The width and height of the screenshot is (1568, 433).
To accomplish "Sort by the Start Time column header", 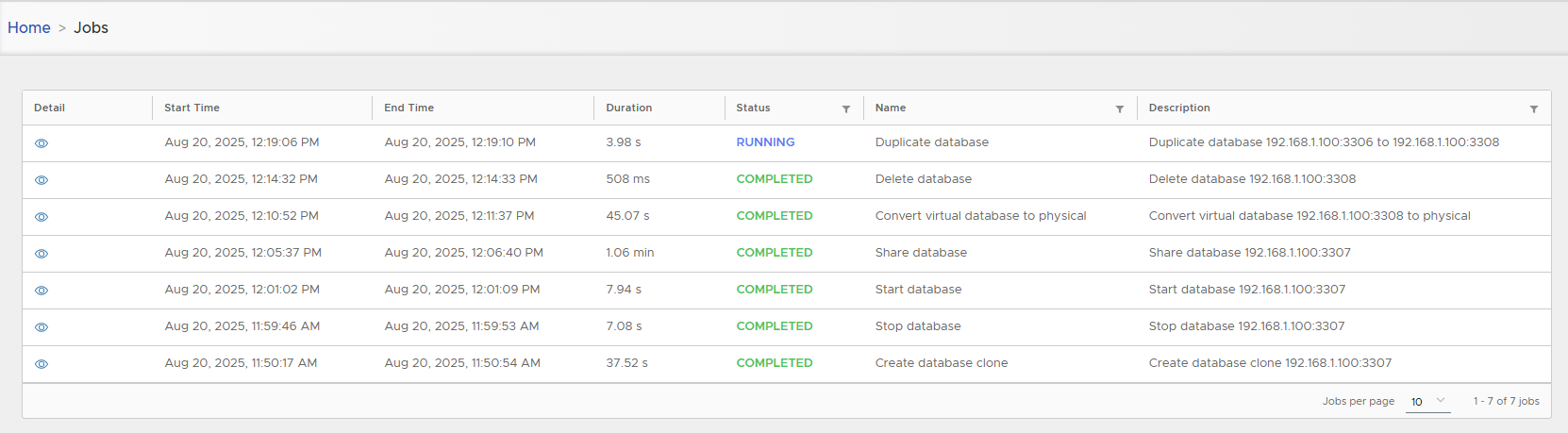I will (x=192, y=108).
